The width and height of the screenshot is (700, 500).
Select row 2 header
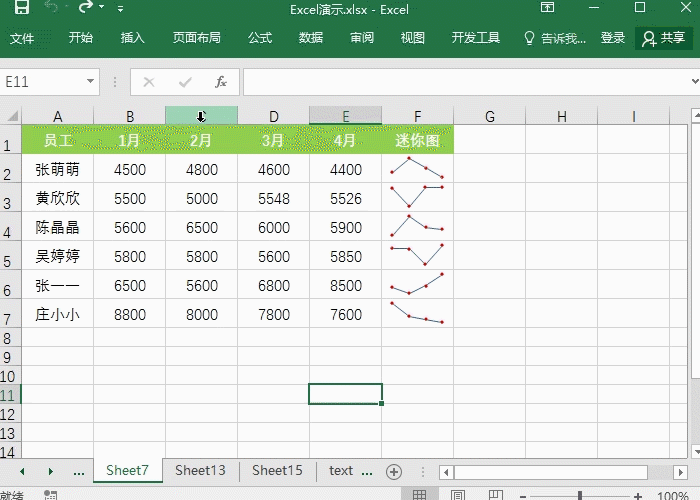[10, 169]
